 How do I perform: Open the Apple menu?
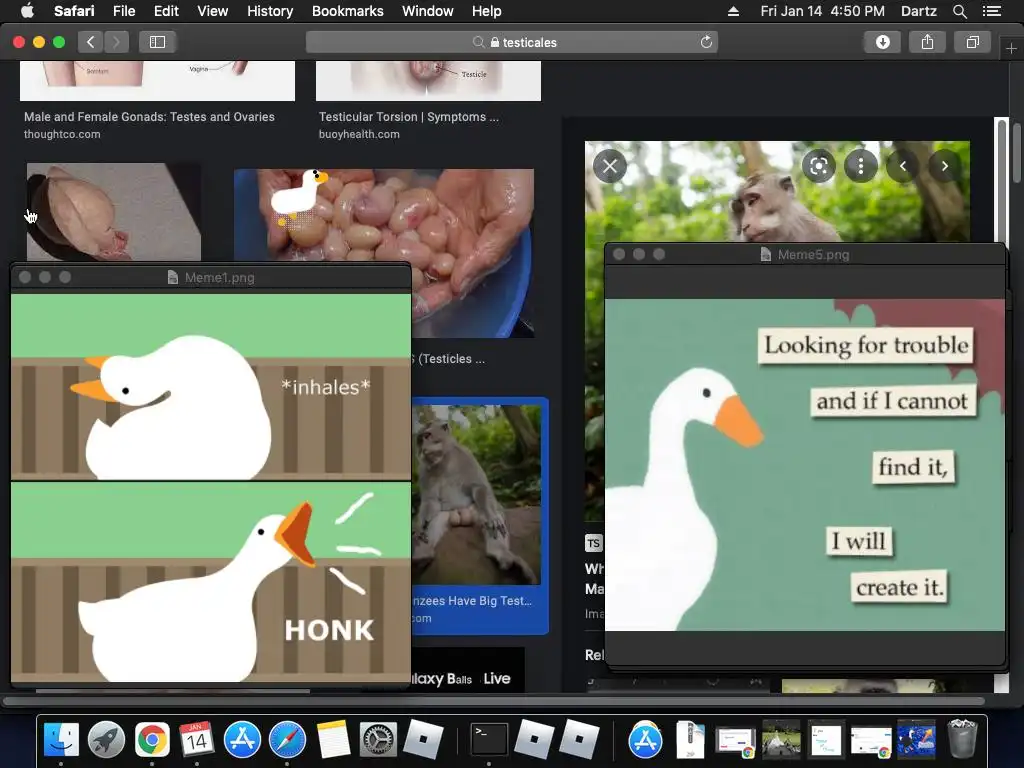27,11
